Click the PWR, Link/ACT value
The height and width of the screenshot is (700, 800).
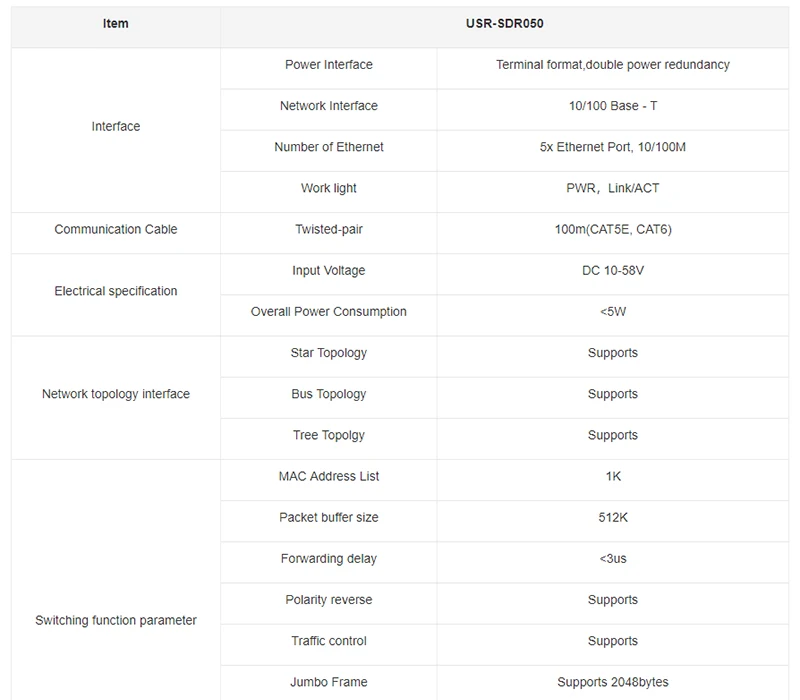[x=613, y=188]
